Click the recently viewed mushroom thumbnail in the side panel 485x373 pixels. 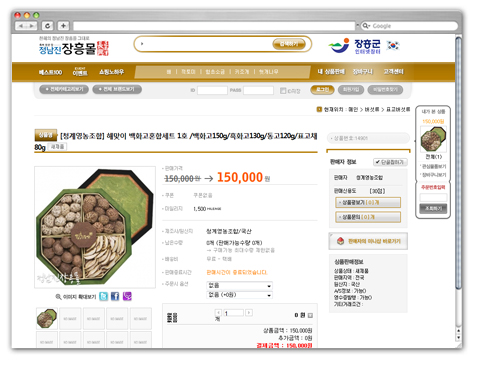point(433,140)
